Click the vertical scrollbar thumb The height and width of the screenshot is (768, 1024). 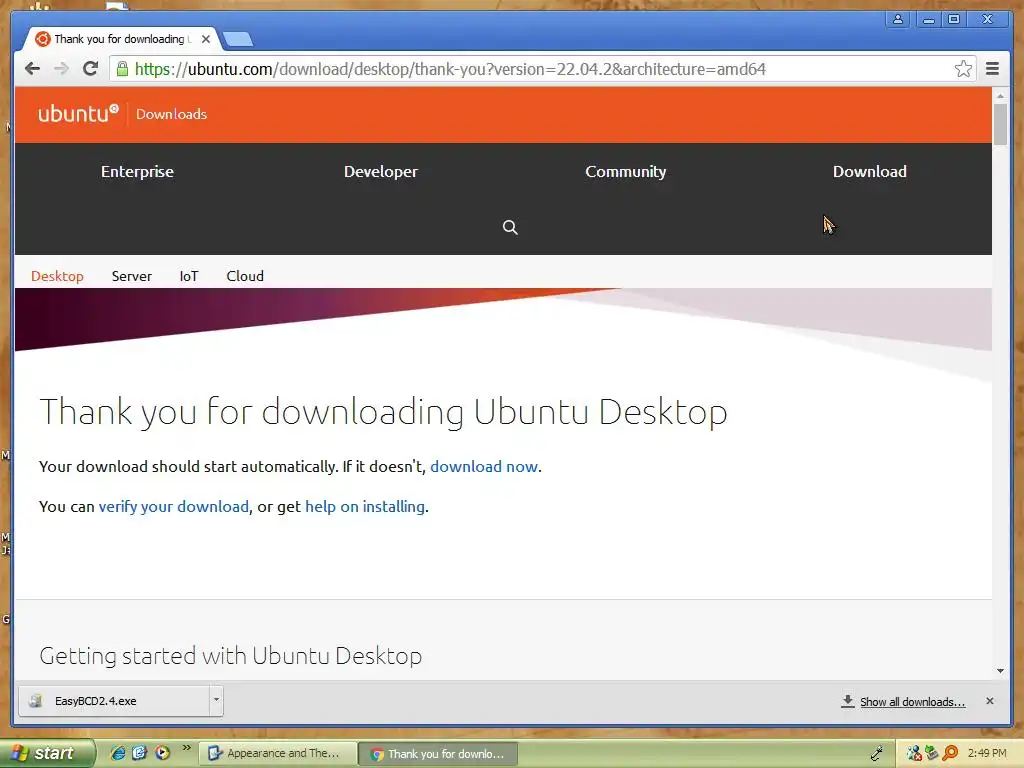tap(1000, 124)
